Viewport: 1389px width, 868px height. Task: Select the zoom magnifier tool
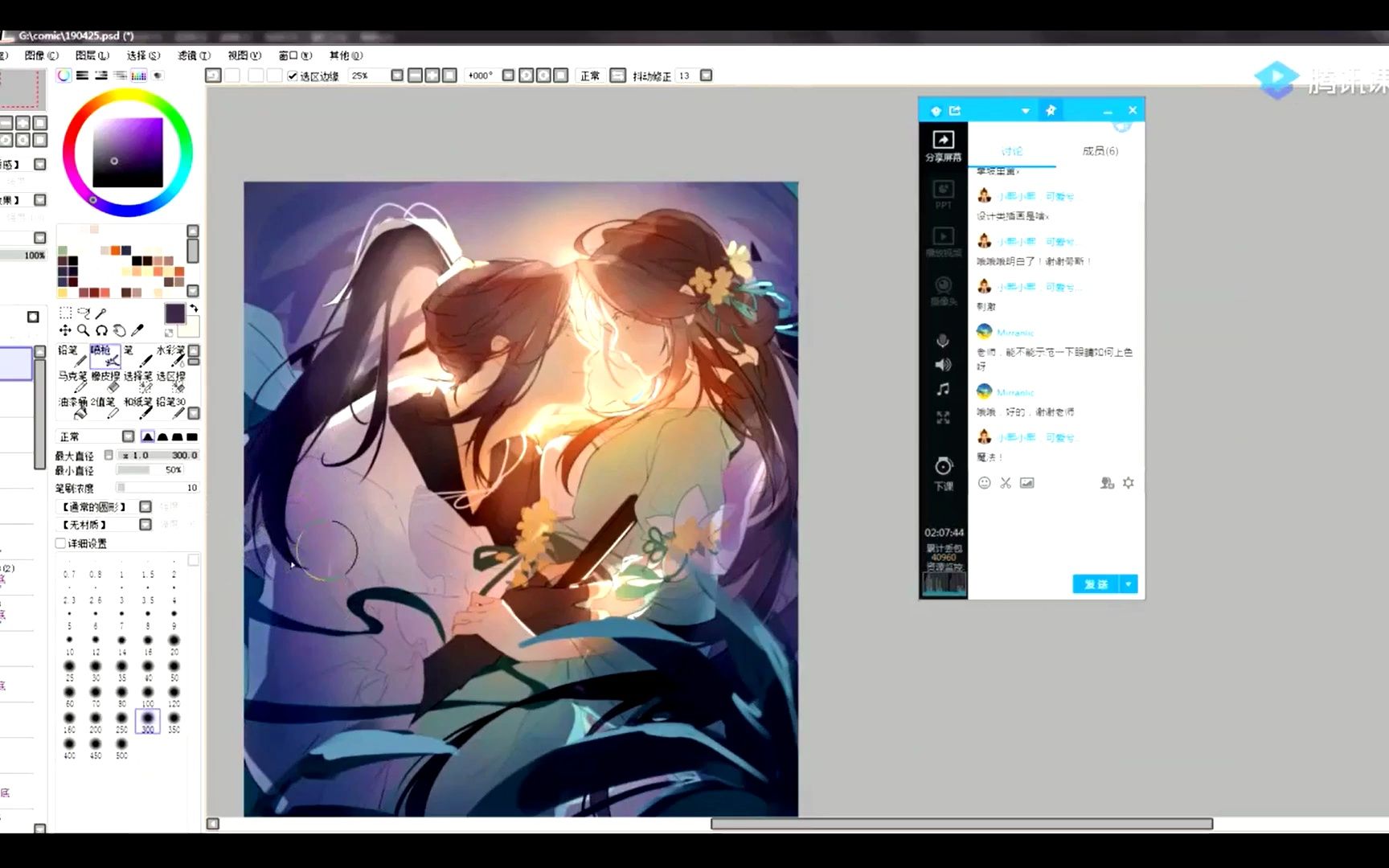click(x=83, y=330)
